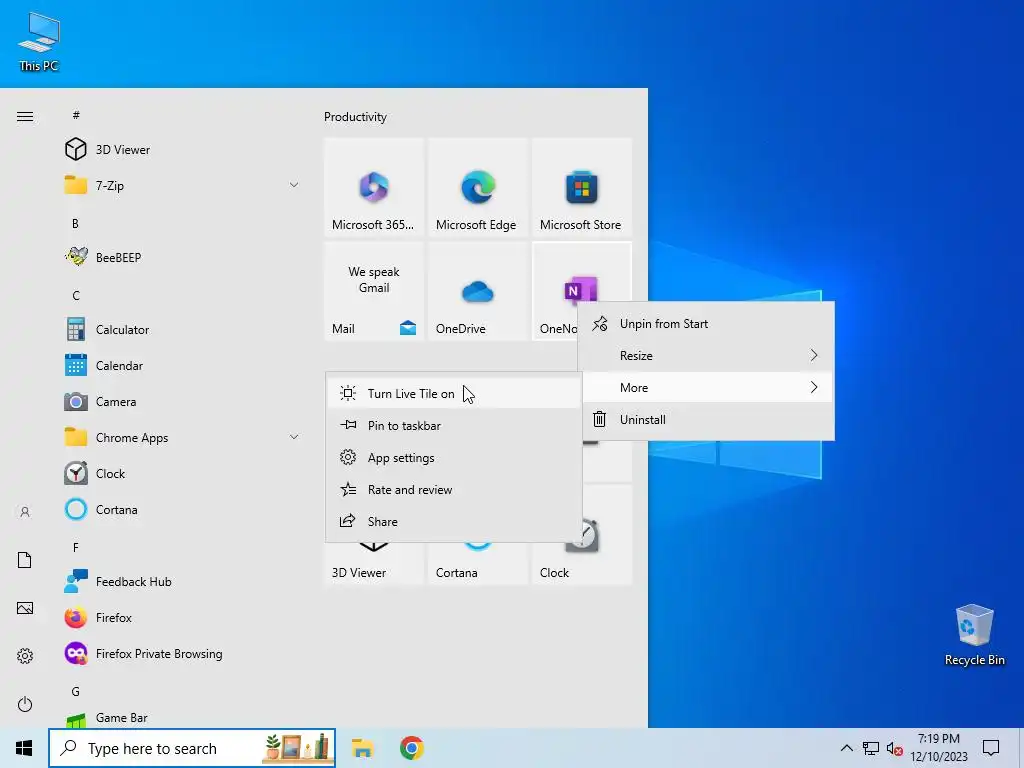Click the taskbar search box
Image resolution: width=1024 pixels, height=768 pixels.
(x=192, y=748)
